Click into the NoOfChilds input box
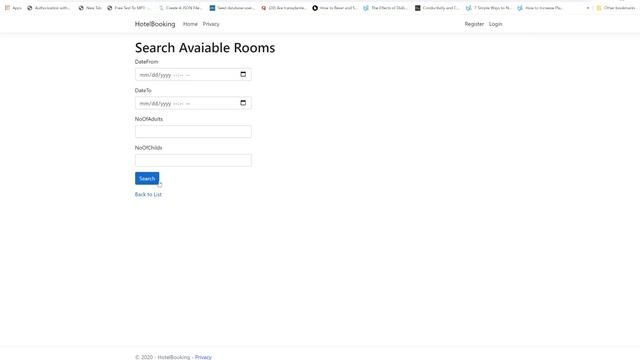The height and width of the screenshot is (360, 640). coord(193,160)
